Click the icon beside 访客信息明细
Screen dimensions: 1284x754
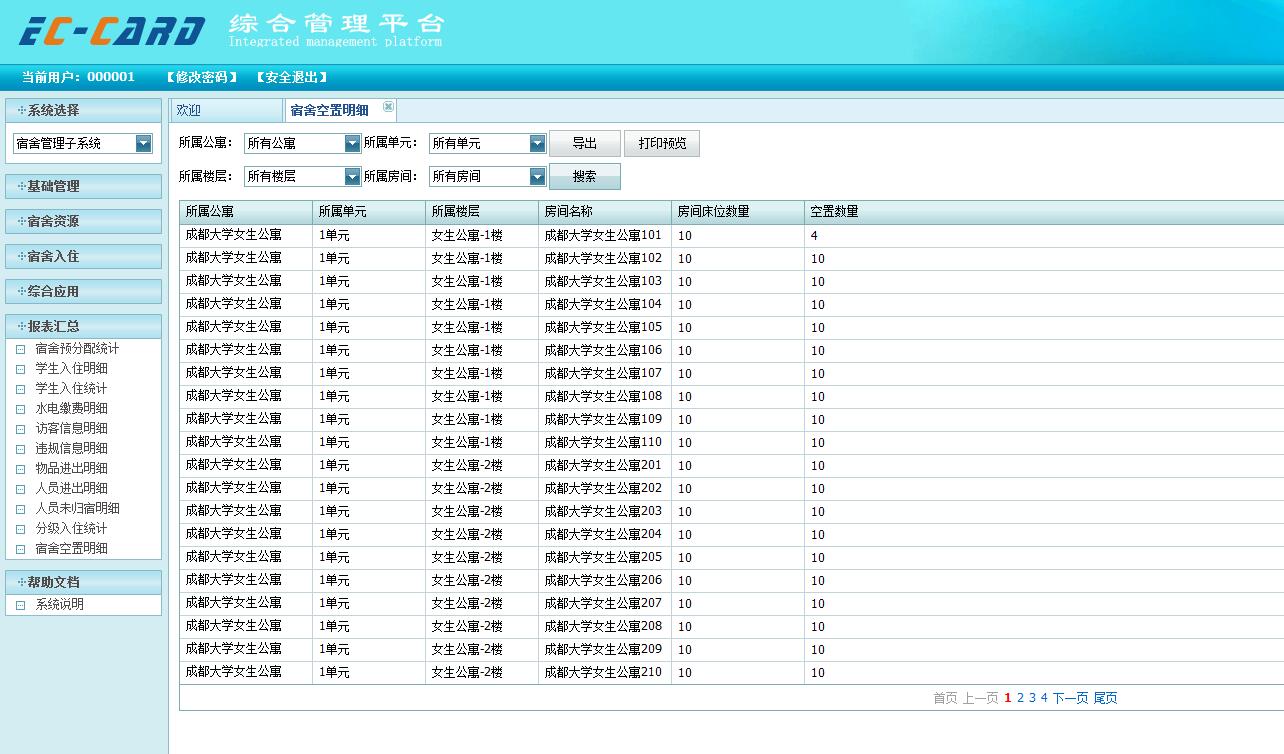pyautogui.click(x=20, y=429)
